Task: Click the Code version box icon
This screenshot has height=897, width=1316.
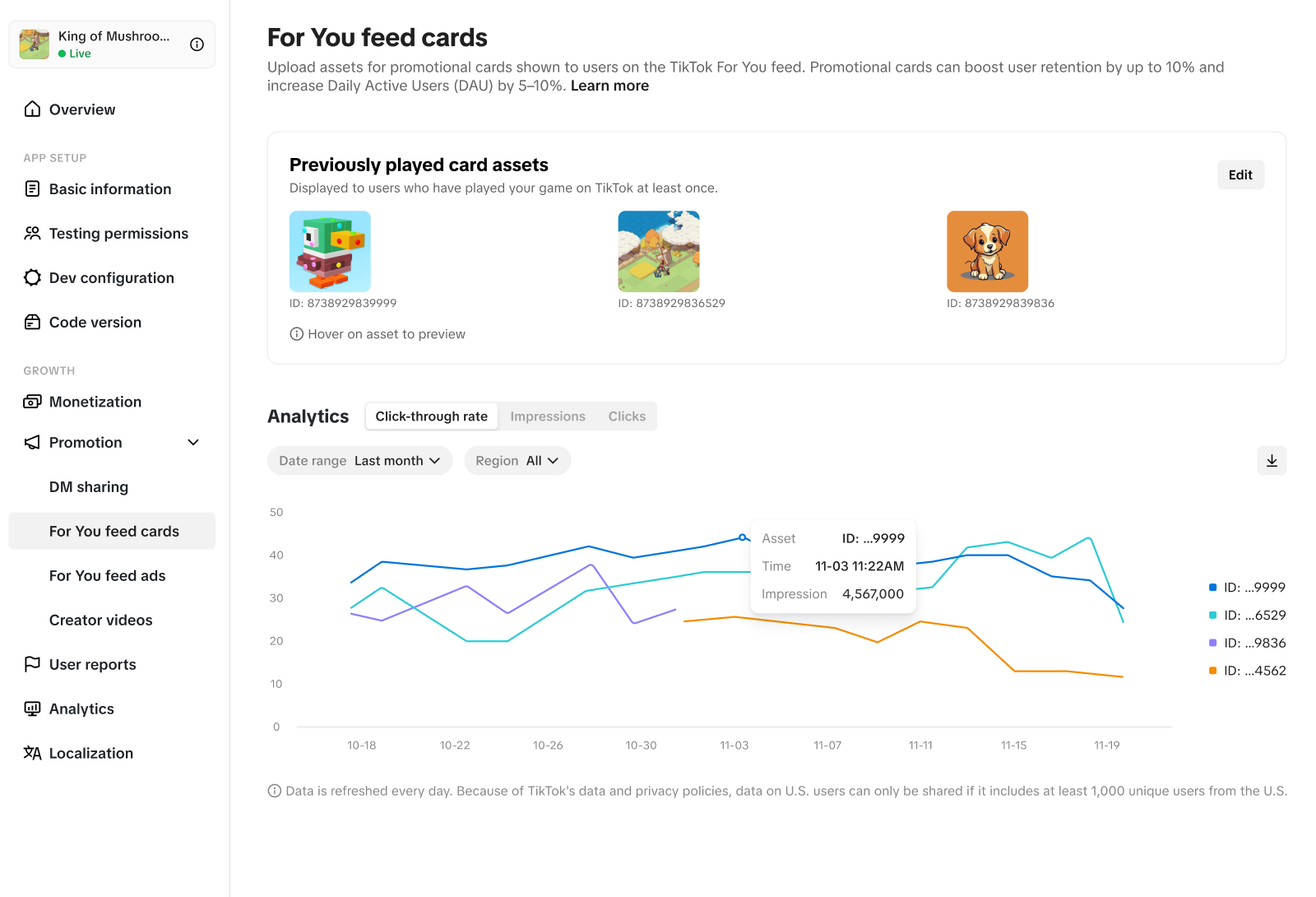Action: tap(33, 323)
